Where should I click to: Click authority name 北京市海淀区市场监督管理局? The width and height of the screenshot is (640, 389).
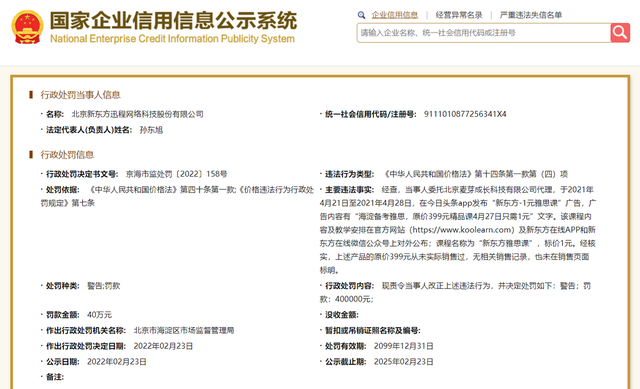click(x=184, y=330)
